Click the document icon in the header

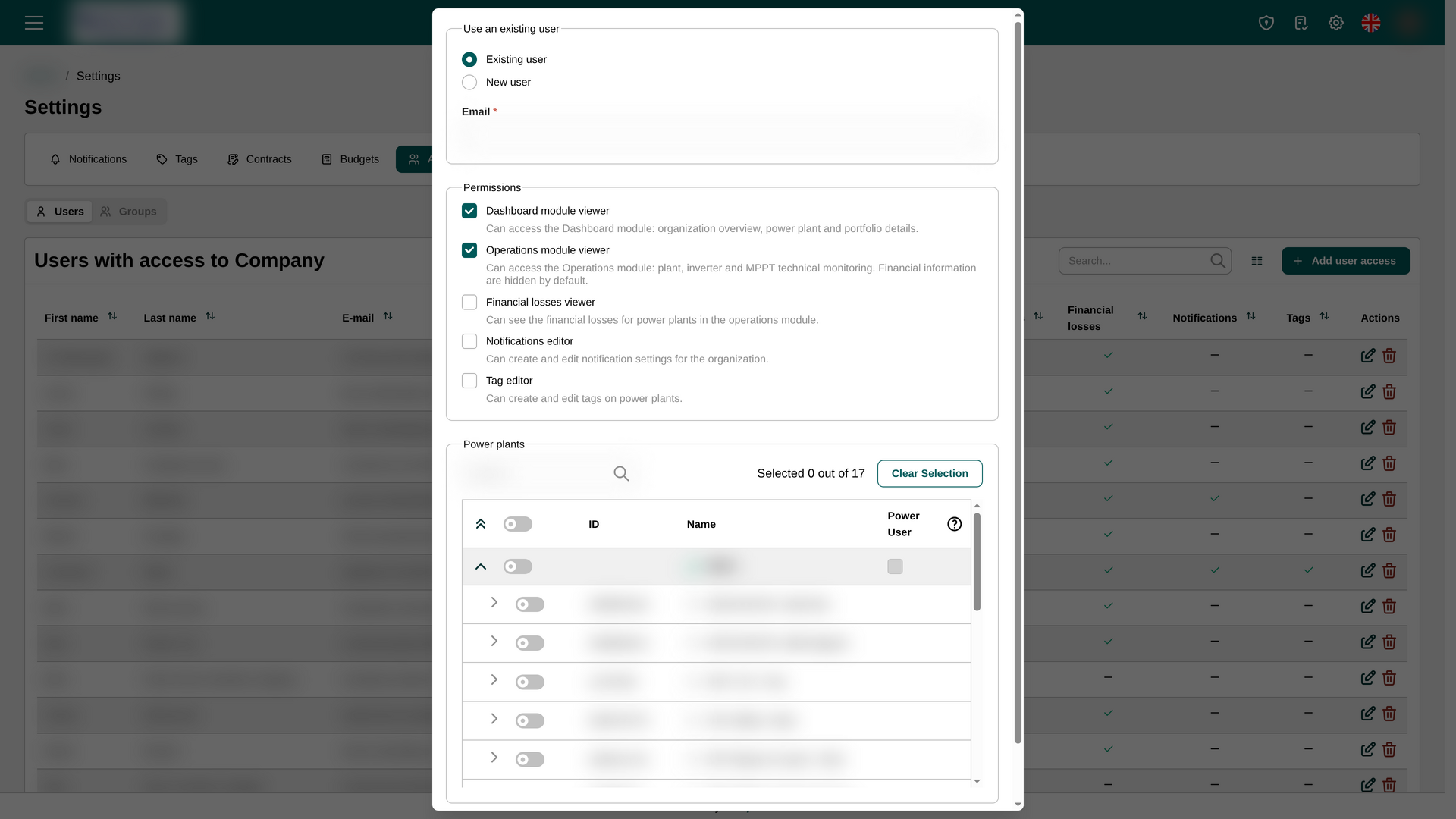(1301, 23)
